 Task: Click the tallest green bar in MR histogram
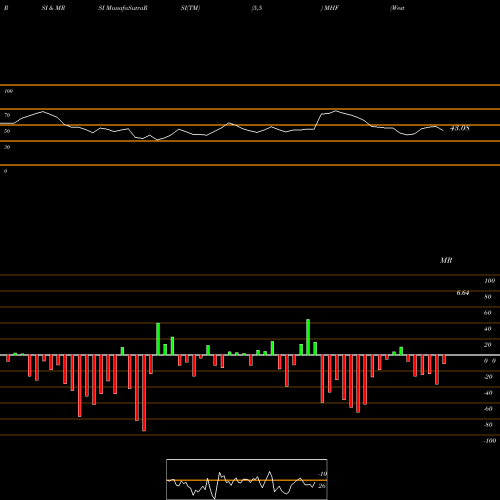(308, 337)
